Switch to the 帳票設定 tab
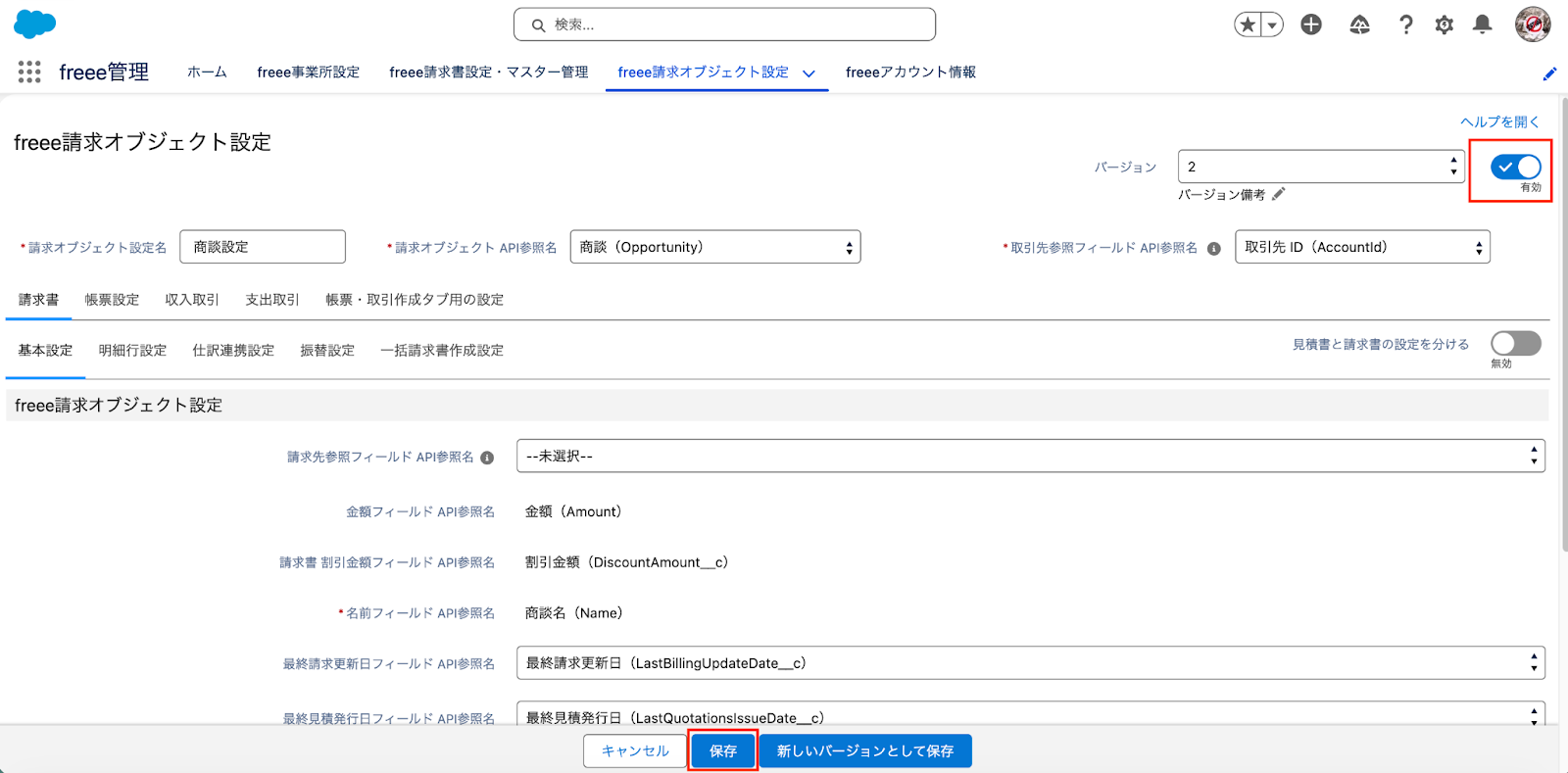Viewport: 1568px width, 773px height. tap(112, 300)
